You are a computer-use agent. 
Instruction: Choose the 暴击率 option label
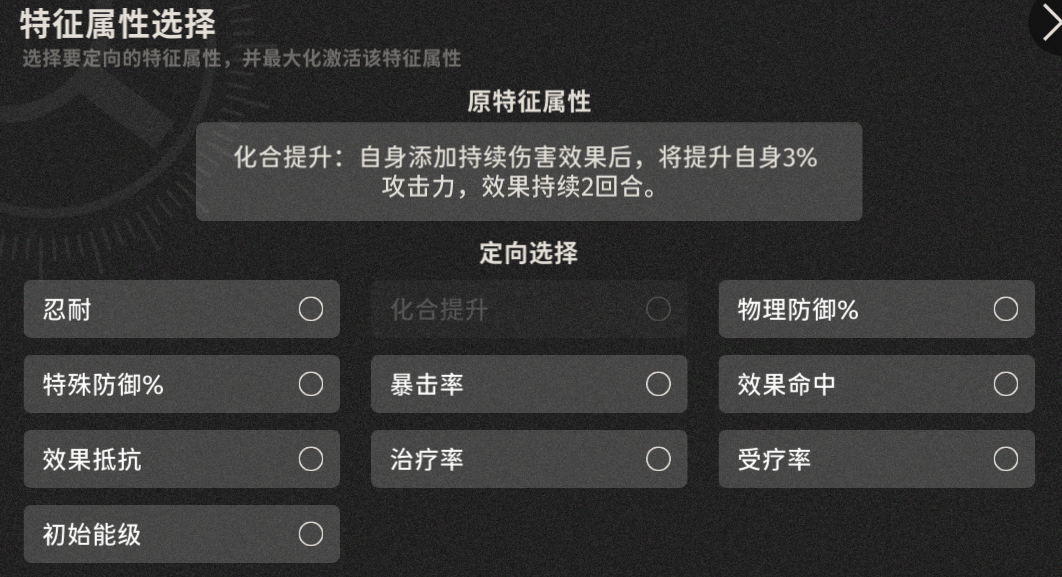pos(427,385)
